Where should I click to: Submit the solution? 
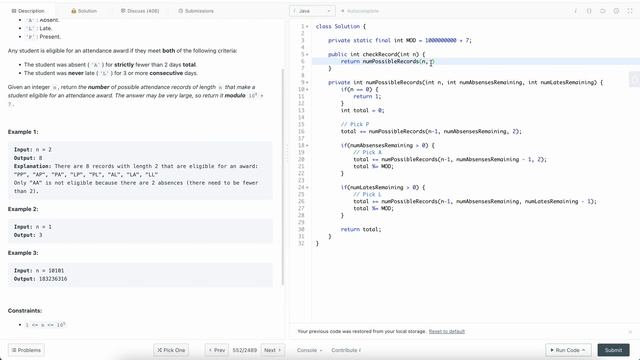(613, 350)
